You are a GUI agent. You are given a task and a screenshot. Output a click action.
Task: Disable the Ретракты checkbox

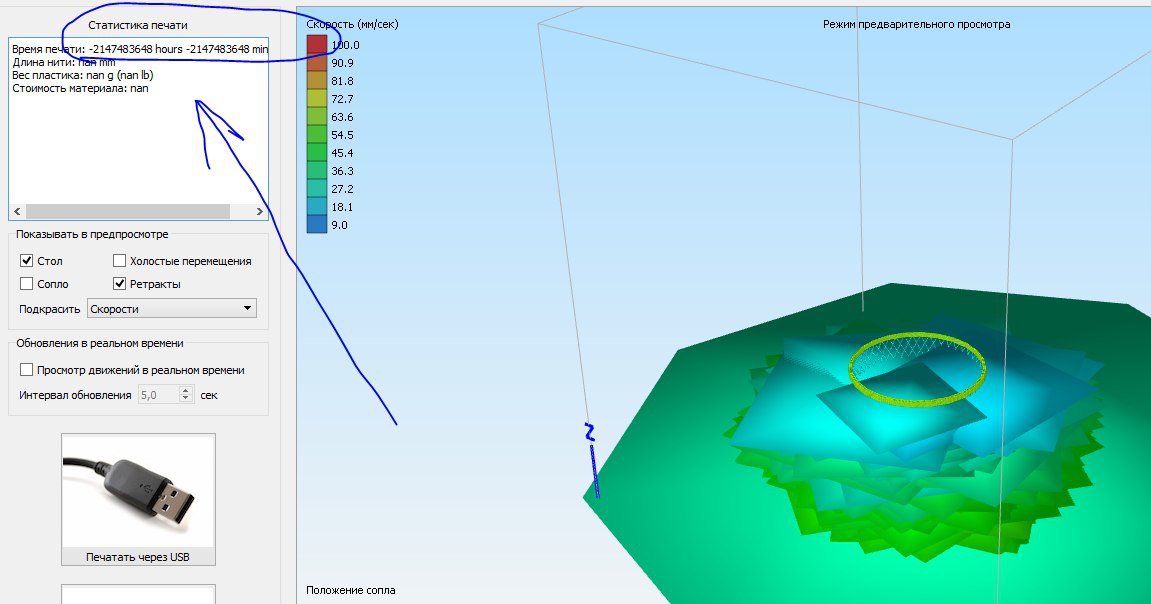coord(120,283)
